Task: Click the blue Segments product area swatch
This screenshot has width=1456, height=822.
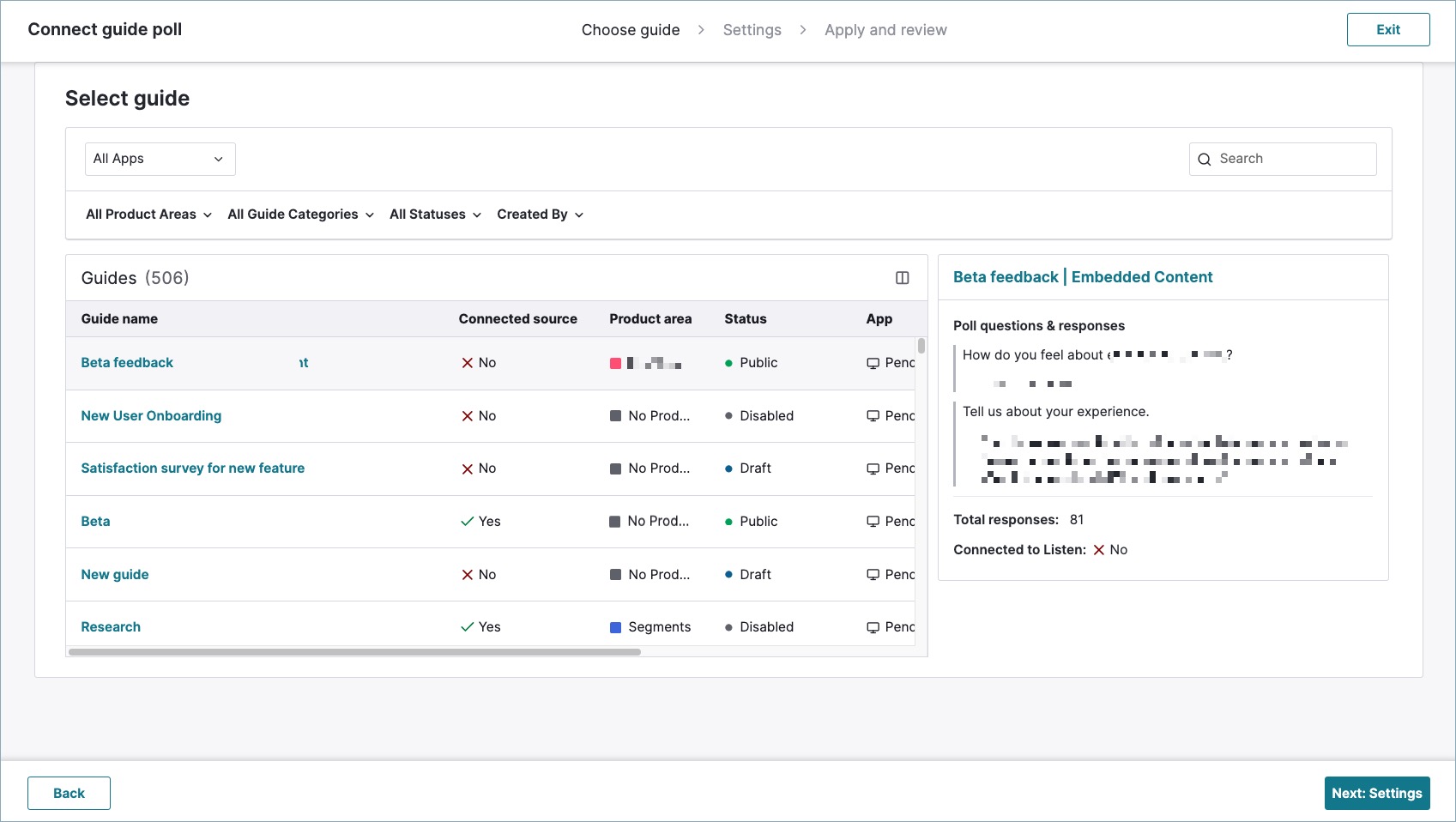Action: (615, 627)
